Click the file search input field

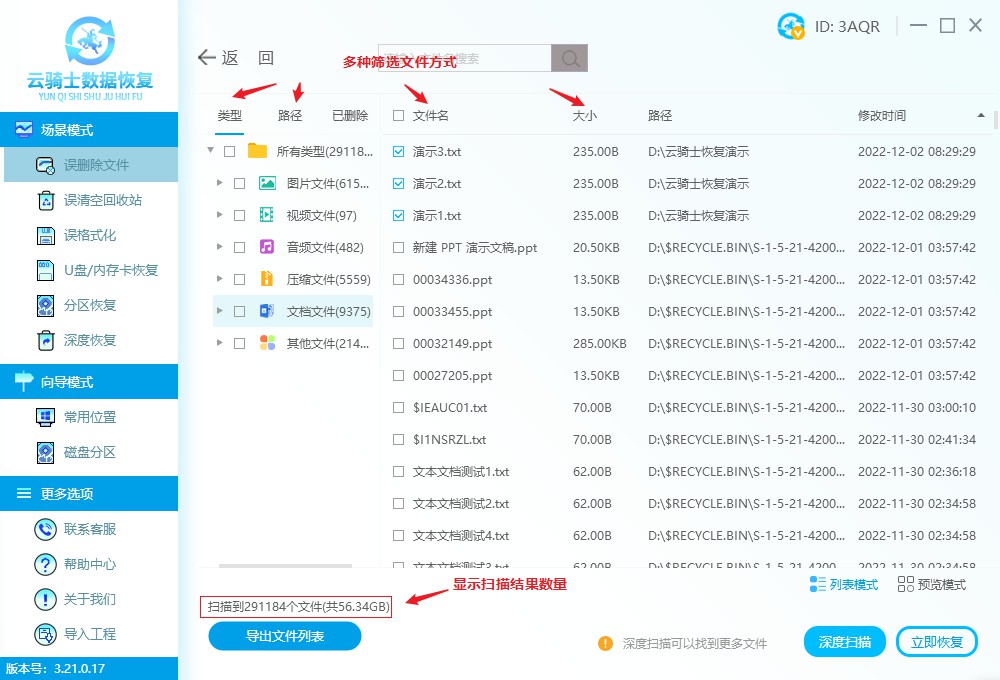tap(465, 59)
